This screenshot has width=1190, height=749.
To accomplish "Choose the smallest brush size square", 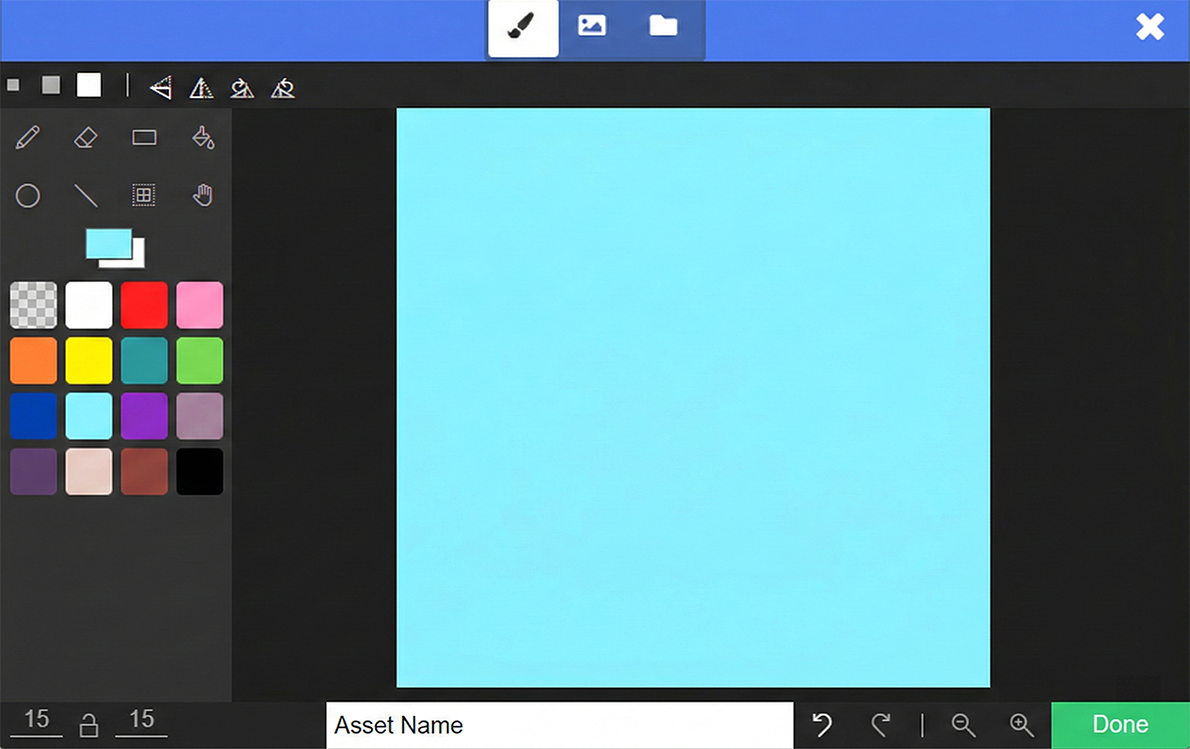I will pos(13,86).
